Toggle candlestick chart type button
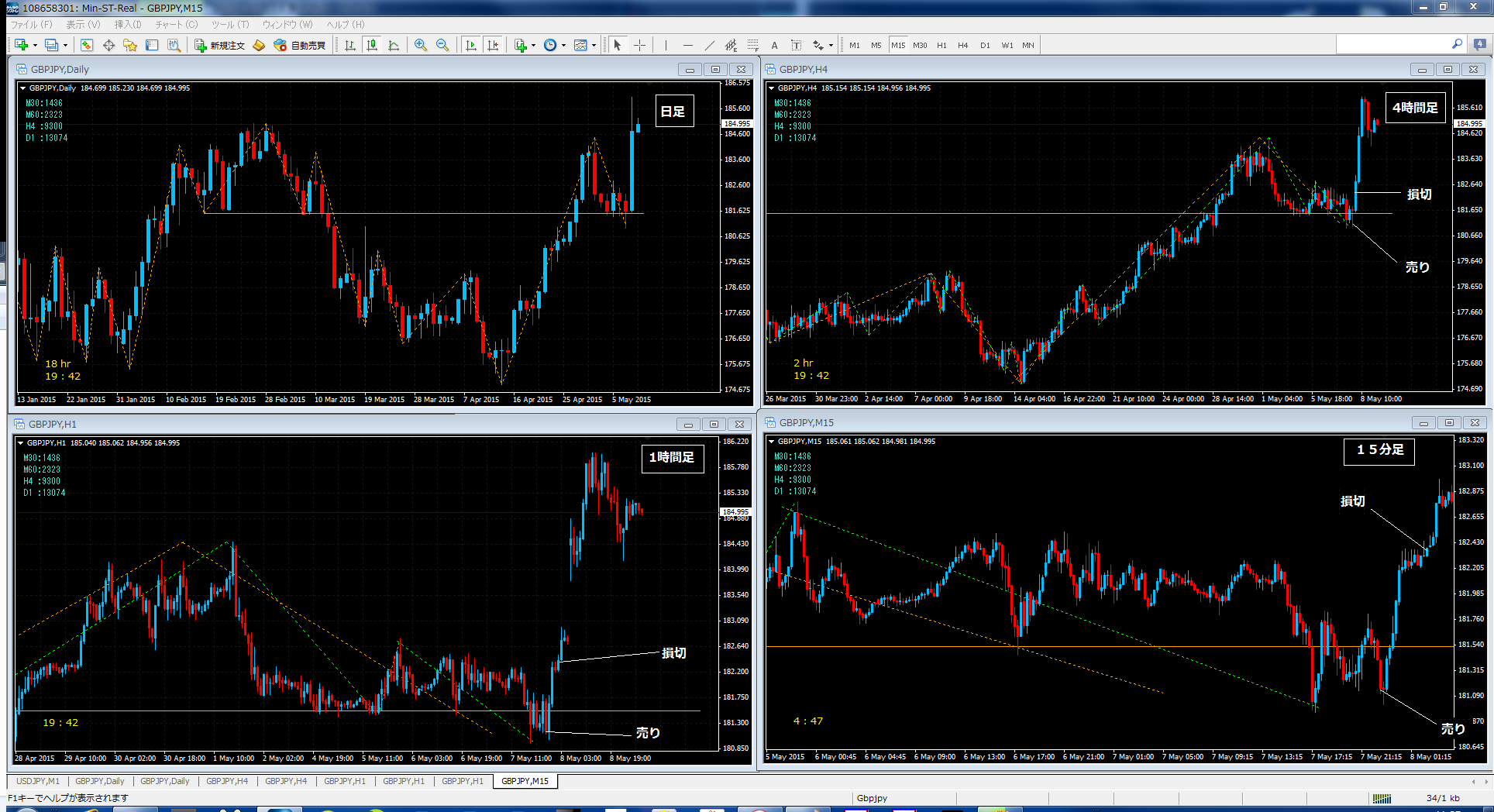This screenshot has height=812, width=1494. (x=372, y=45)
